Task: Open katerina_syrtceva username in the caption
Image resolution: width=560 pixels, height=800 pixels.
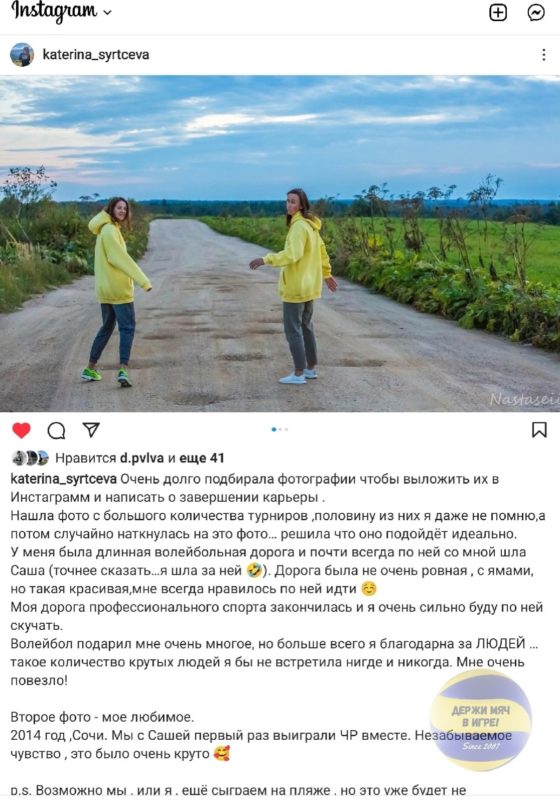Action: click(x=64, y=479)
